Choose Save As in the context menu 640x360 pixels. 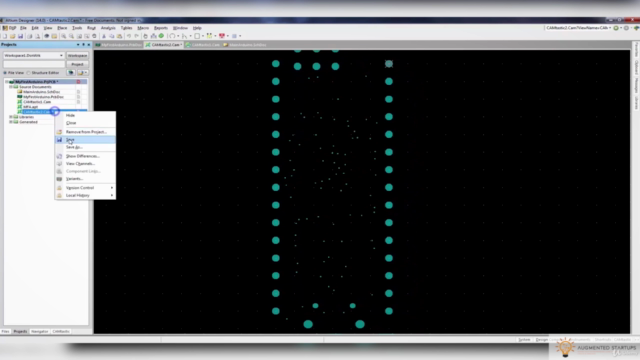pyautogui.click(x=85, y=147)
